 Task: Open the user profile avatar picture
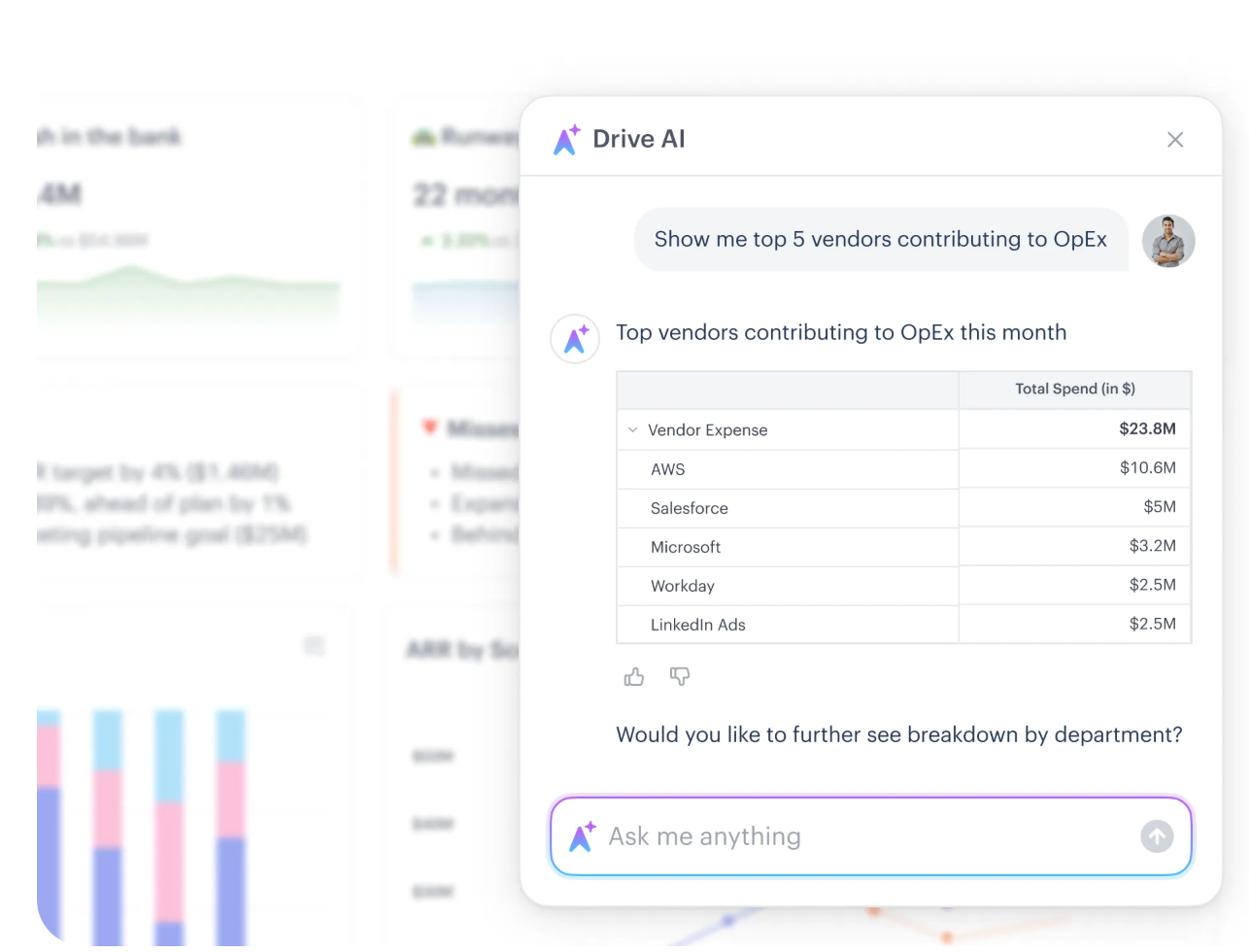(x=1168, y=241)
